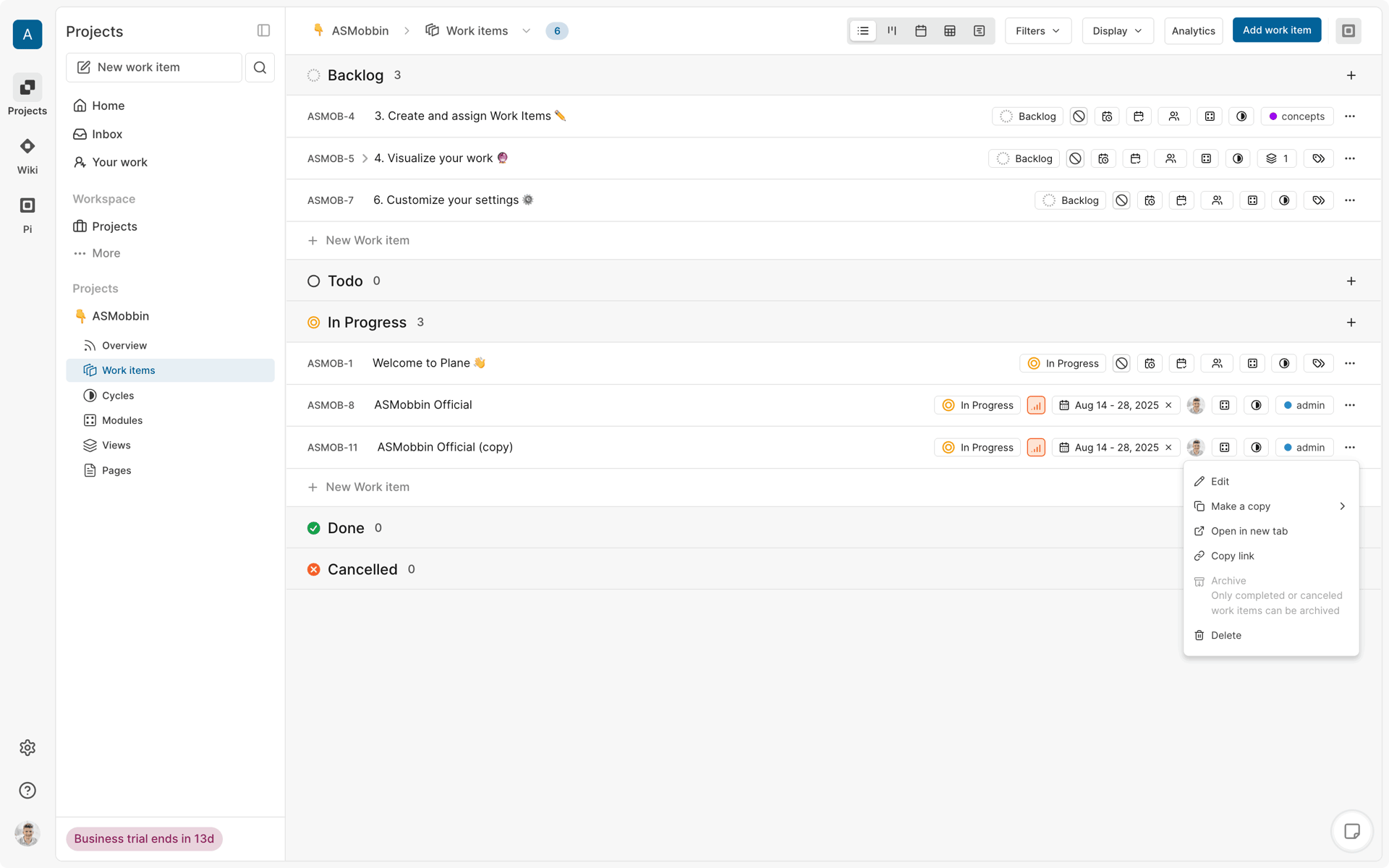Expand Work items breadcrumb chevron
Viewport: 1389px width, 868px height.
click(527, 31)
